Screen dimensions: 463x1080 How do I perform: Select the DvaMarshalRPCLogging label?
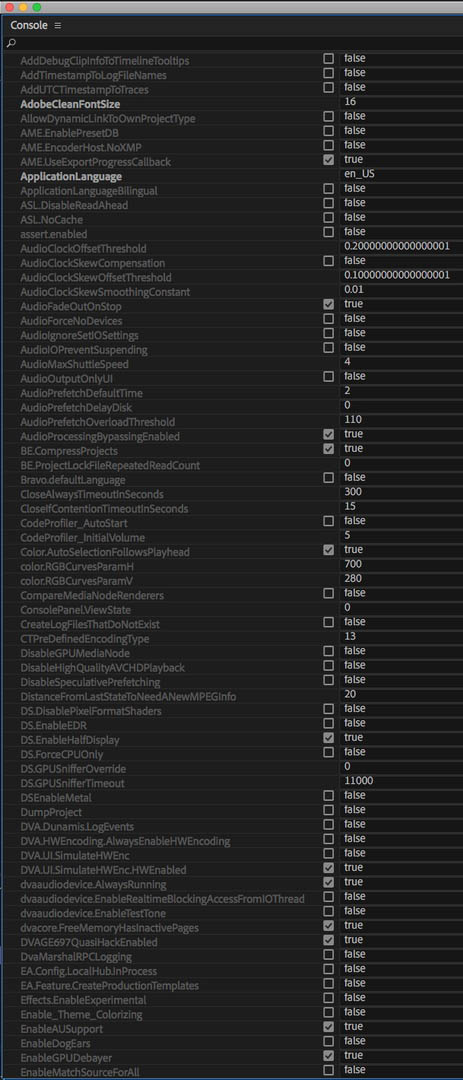(x=76, y=957)
